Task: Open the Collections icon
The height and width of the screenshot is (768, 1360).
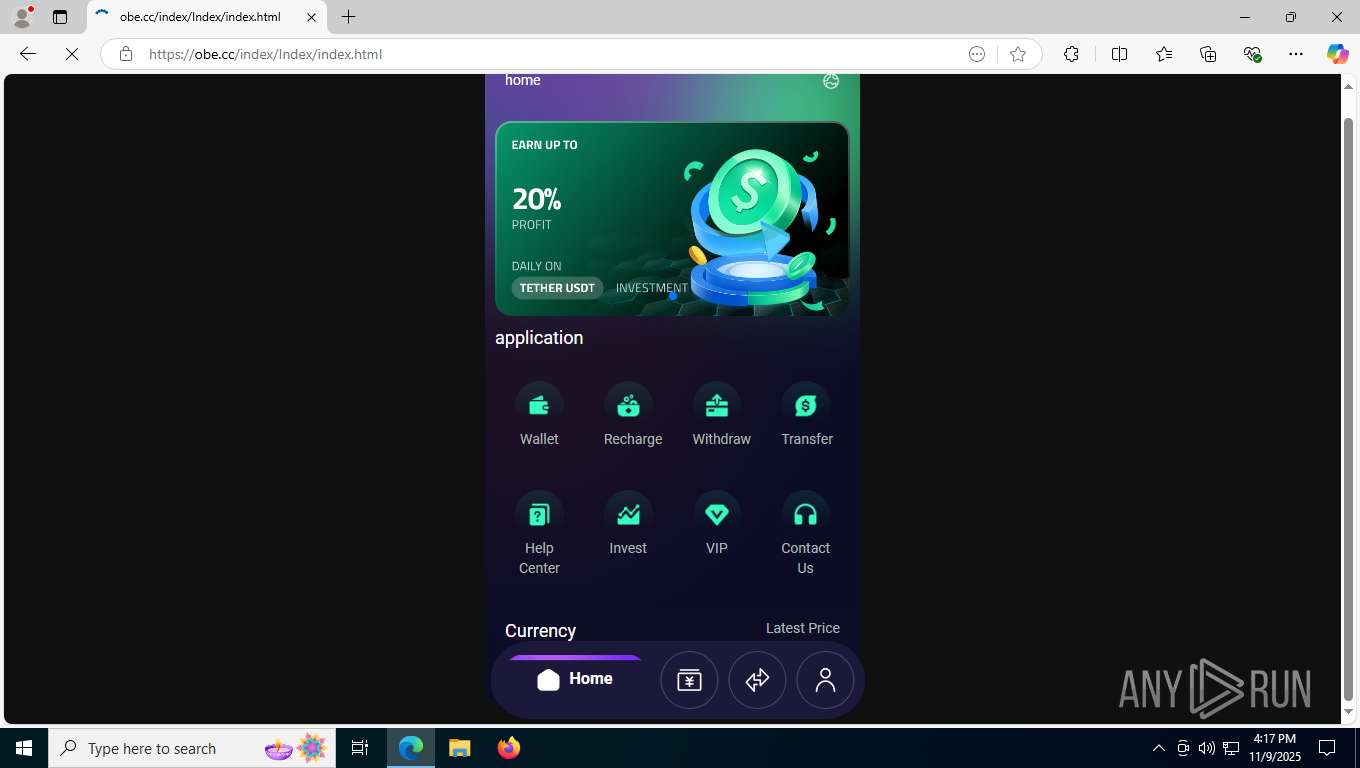Action: click(x=1208, y=54)
